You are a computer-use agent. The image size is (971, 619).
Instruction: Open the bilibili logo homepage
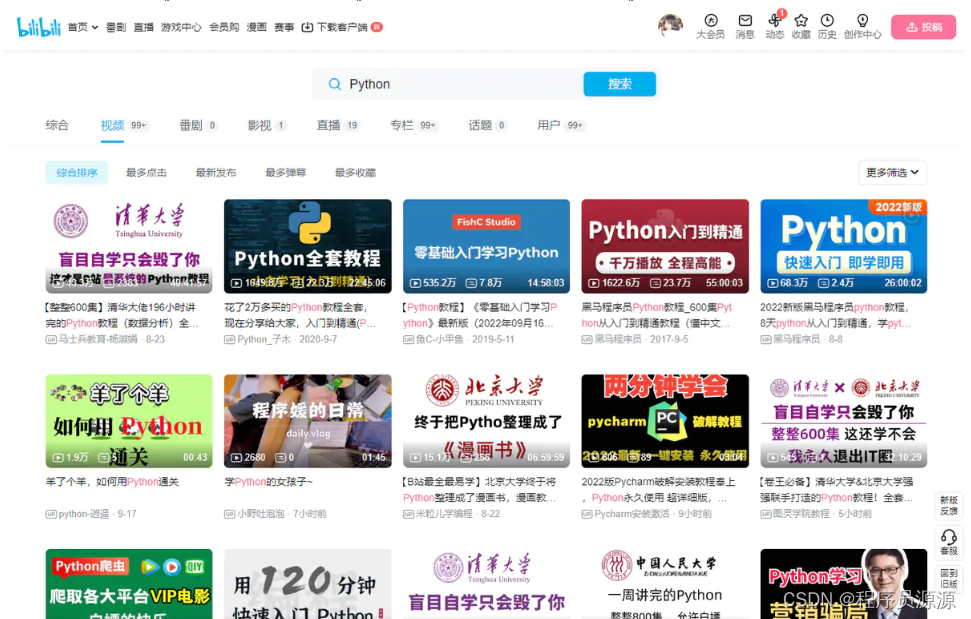pyautogui.click(x=38, y=27)
